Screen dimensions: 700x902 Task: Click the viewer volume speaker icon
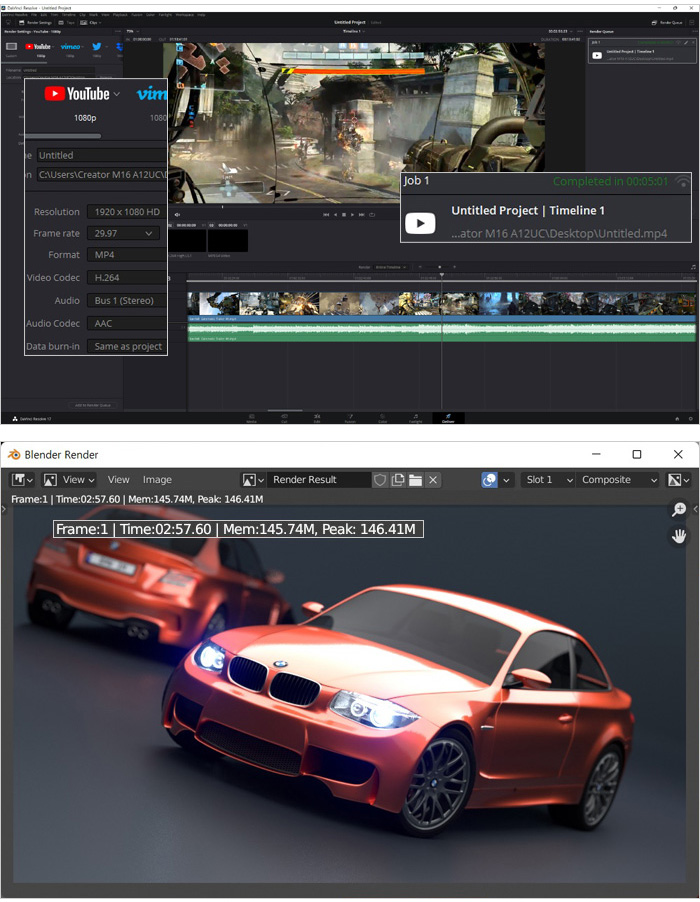point(177,215)
